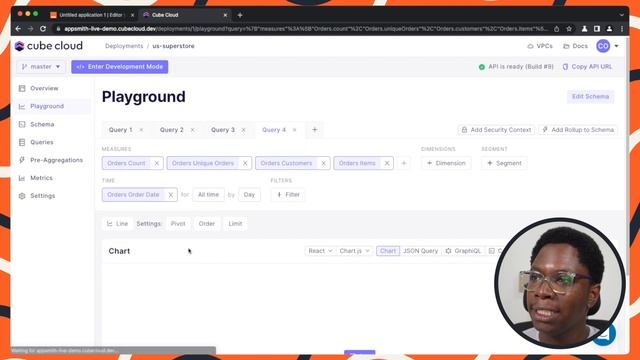Click the Orders Count measure tag
640x360 pixels.
[126, 163]
